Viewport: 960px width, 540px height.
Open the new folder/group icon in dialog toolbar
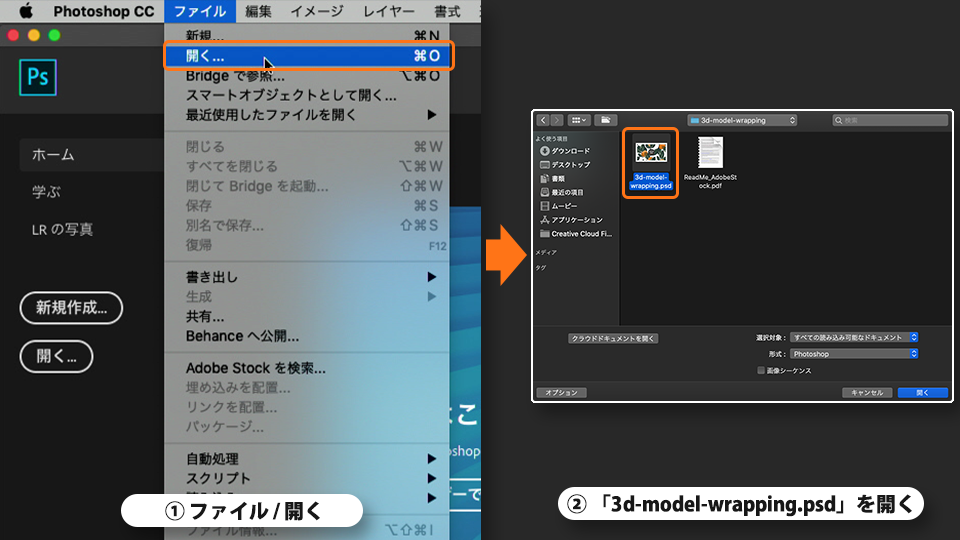tap(606, 120)
